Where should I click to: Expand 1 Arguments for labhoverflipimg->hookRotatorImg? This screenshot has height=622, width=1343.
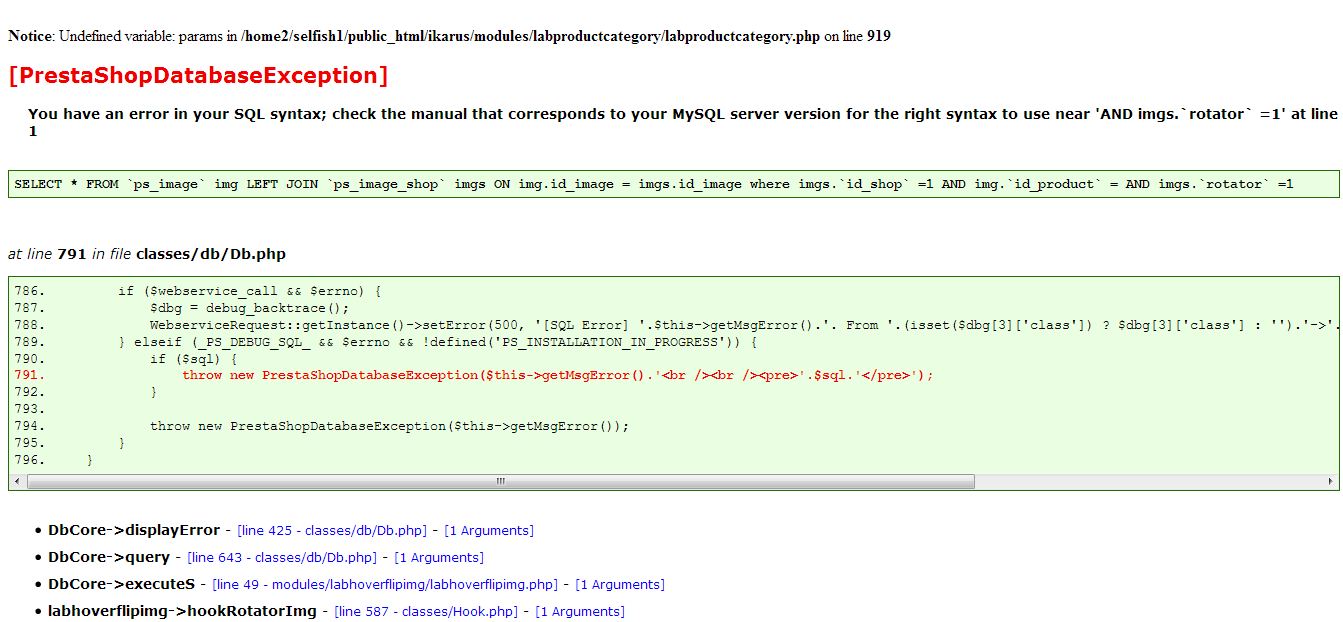point(580,612)
